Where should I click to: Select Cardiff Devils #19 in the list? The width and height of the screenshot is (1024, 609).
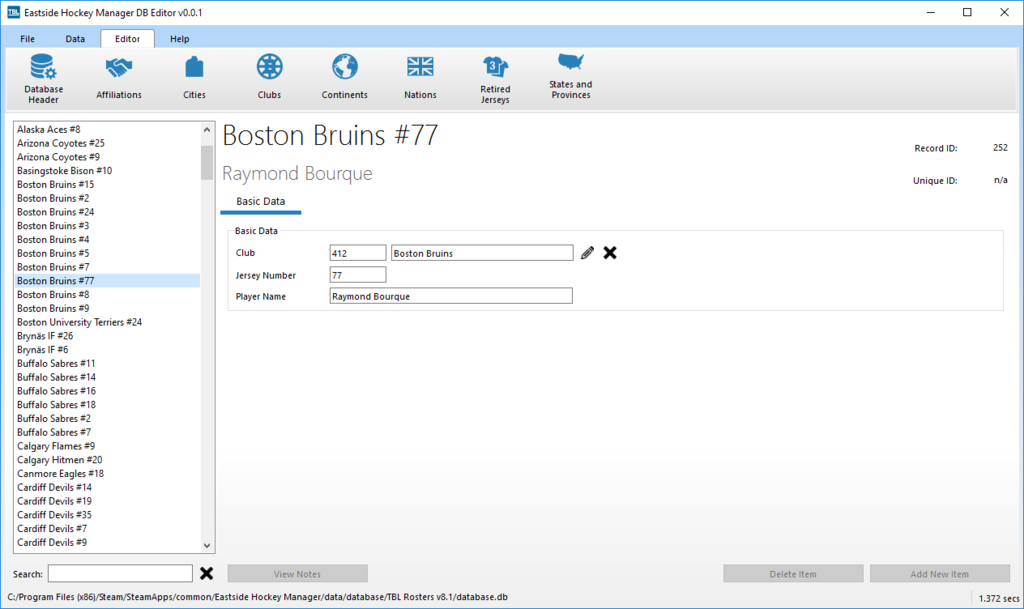[x=107, y=501]
